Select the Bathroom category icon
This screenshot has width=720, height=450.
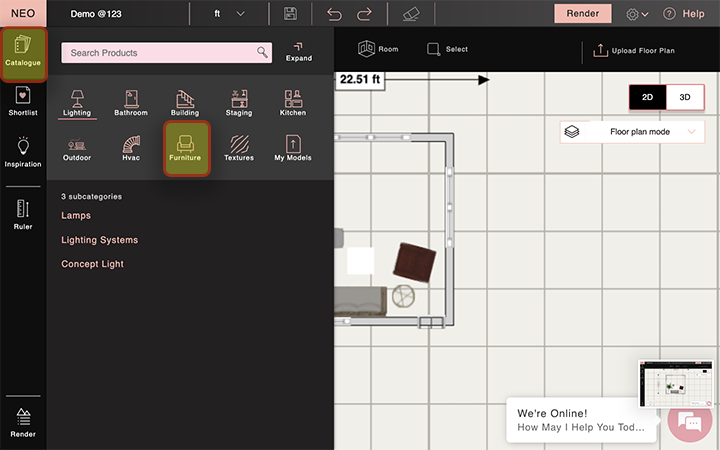coord(131,103)
